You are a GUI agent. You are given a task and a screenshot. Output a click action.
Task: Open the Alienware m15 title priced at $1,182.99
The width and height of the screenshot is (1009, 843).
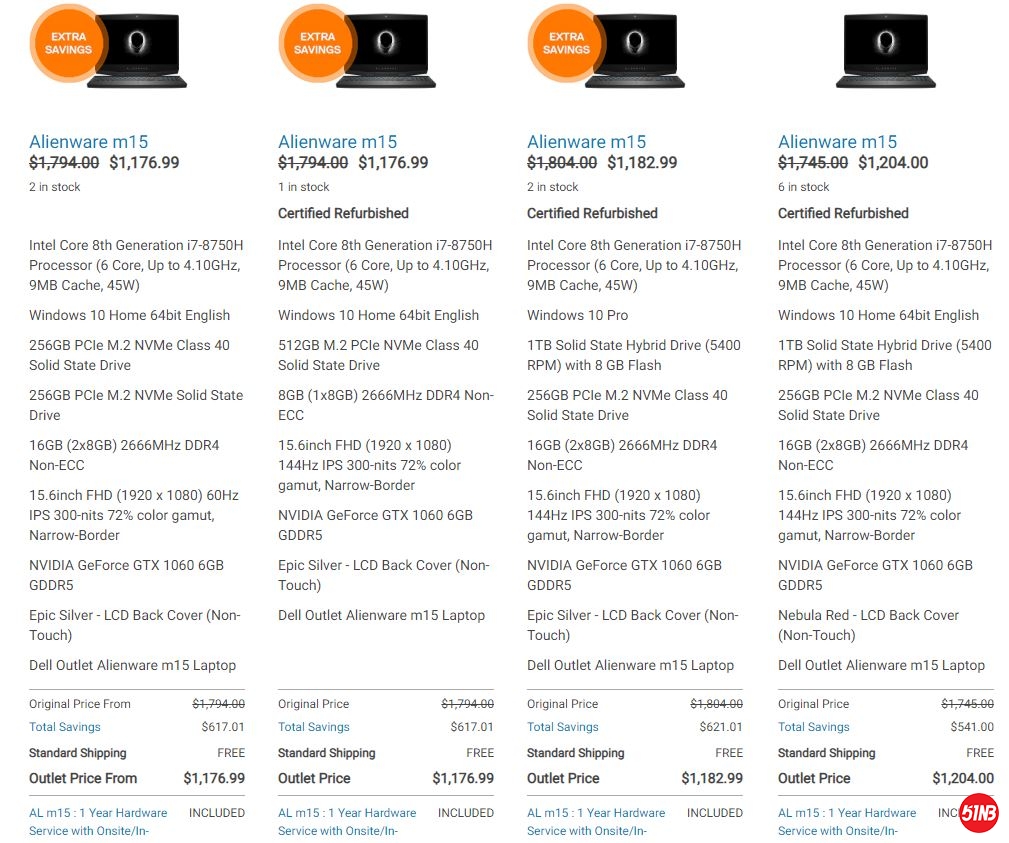(586, 142)
